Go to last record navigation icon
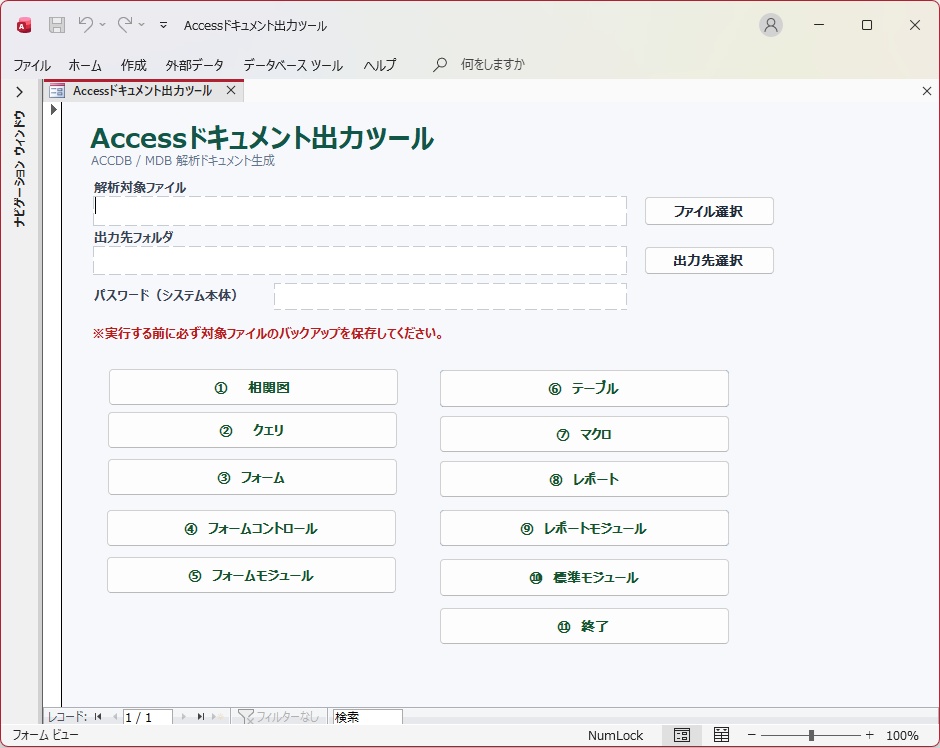 coord(201,717)
